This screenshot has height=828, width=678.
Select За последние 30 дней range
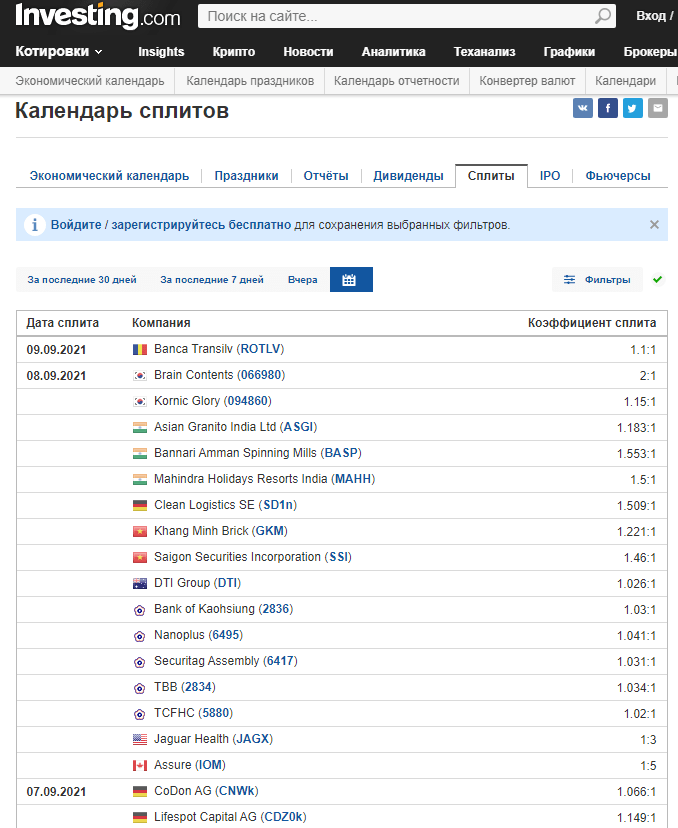point(82,280)
